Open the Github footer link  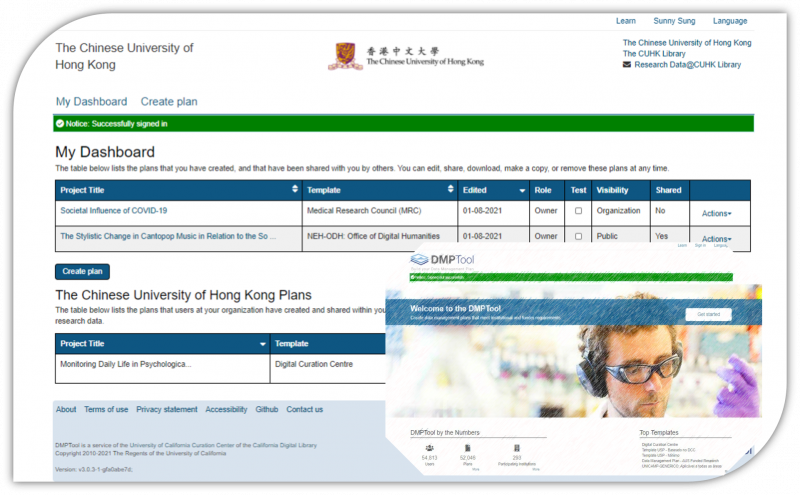266,409
